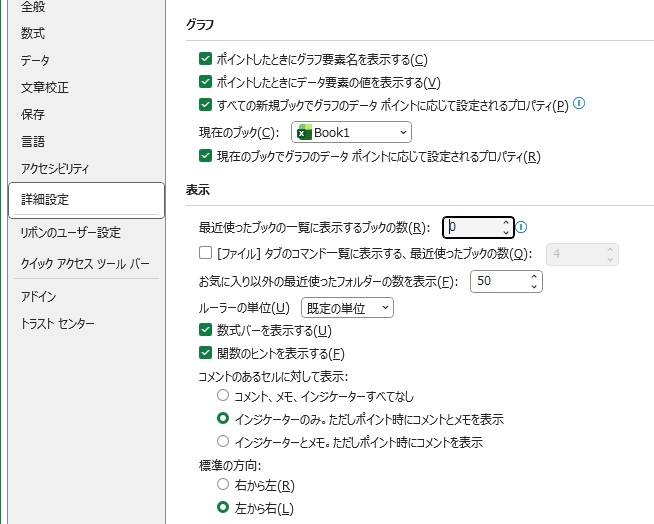Screen dimensions: 654x524
Task: Open アクセシビリティ options category
Action: click(55, 169)
